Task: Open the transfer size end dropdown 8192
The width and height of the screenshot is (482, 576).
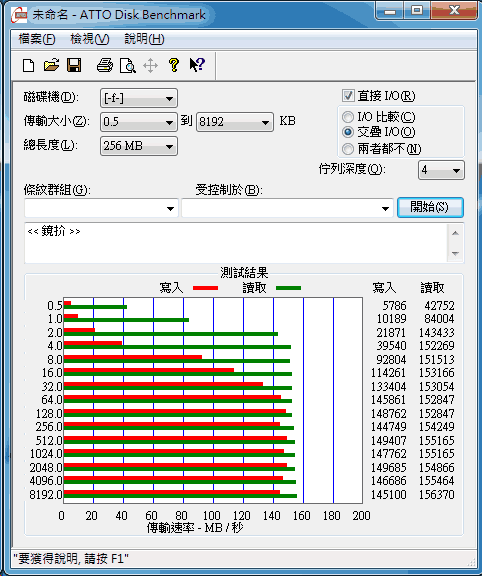Action: click(235, 122)
